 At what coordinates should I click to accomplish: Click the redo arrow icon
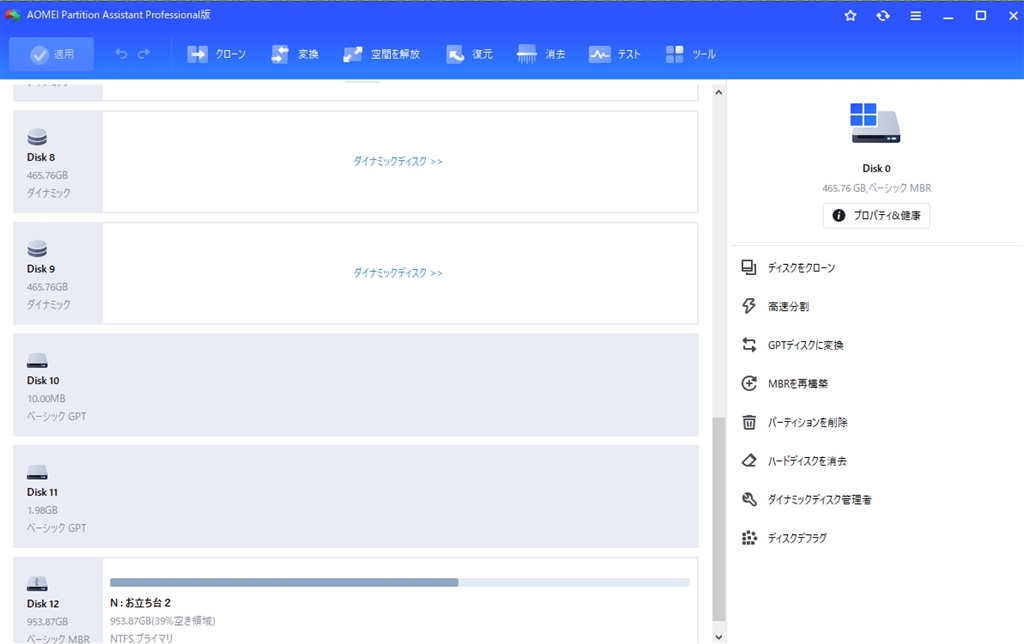[x=144, y=54]
